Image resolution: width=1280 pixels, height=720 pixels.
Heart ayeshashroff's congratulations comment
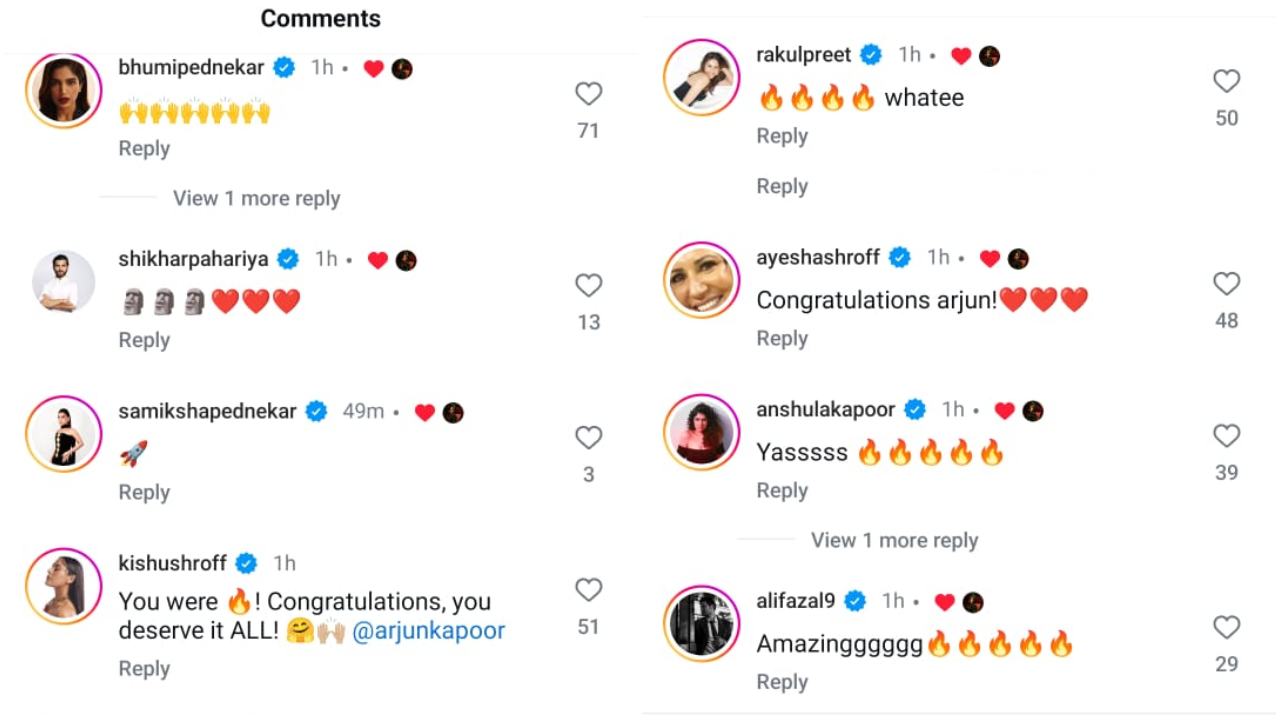coord(1226,284)
